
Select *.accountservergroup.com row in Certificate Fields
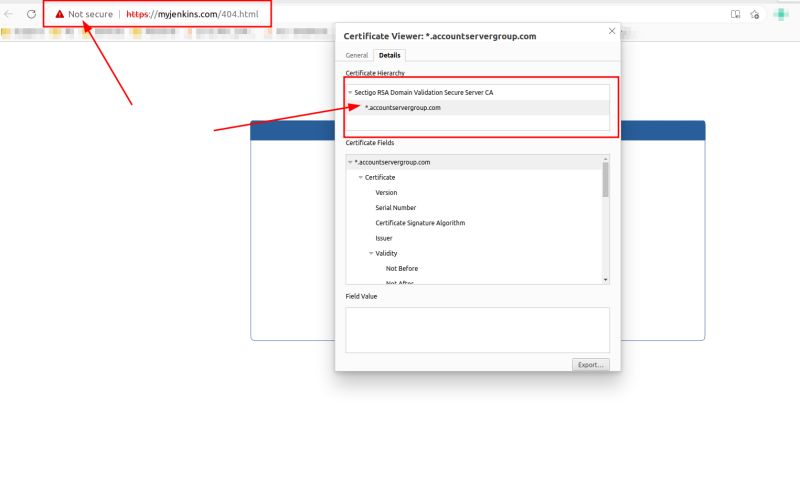click(x=474, y=162)
